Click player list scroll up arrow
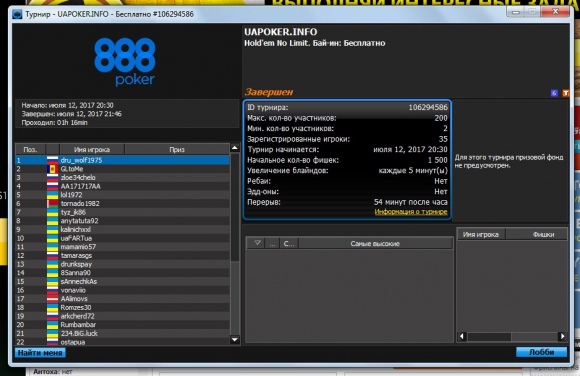 235,148
